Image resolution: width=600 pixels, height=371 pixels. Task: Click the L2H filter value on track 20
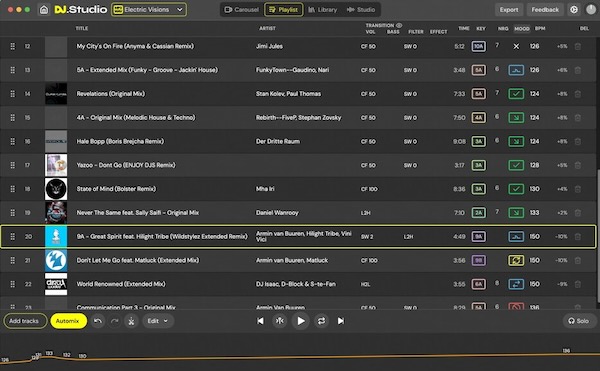408,237
